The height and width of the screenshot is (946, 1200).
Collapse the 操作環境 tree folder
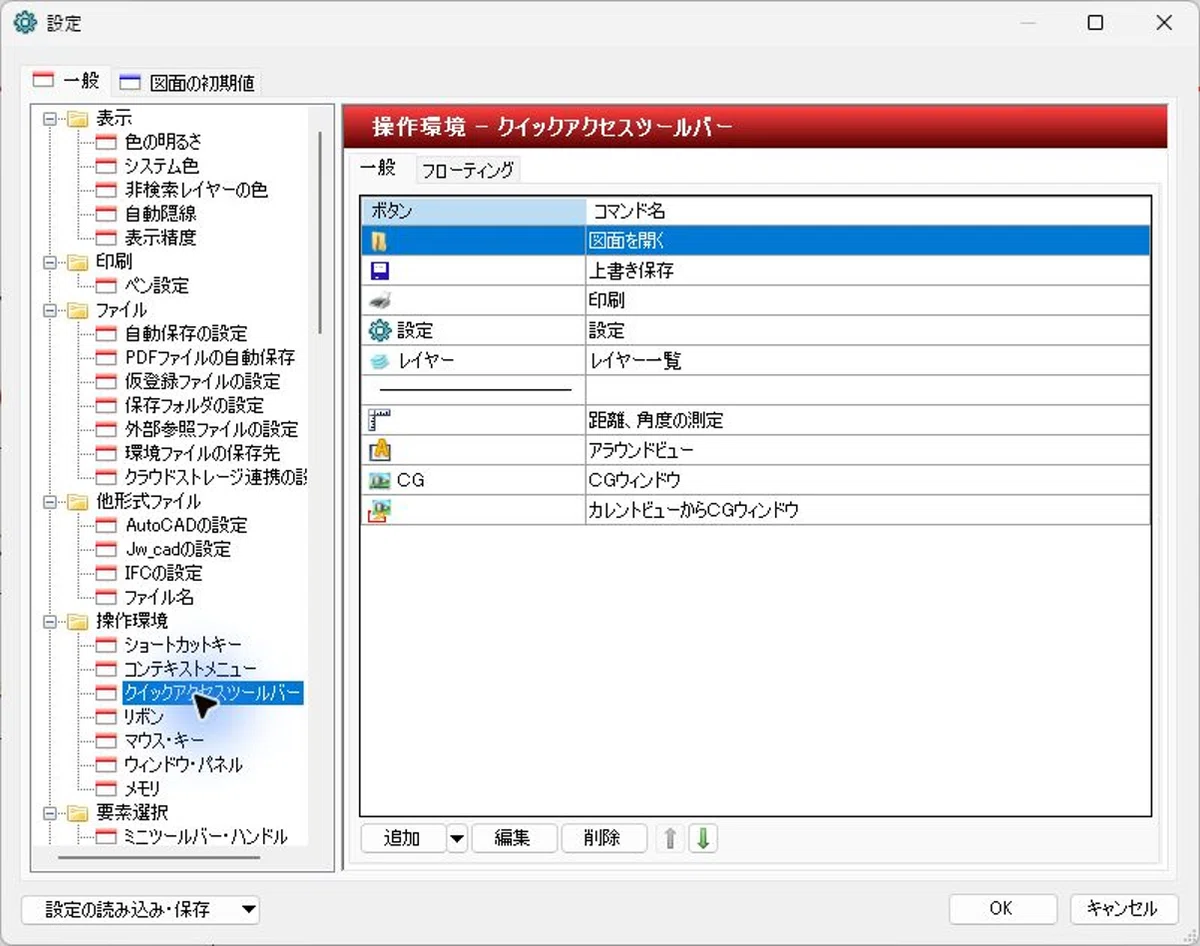coord(50,622)
